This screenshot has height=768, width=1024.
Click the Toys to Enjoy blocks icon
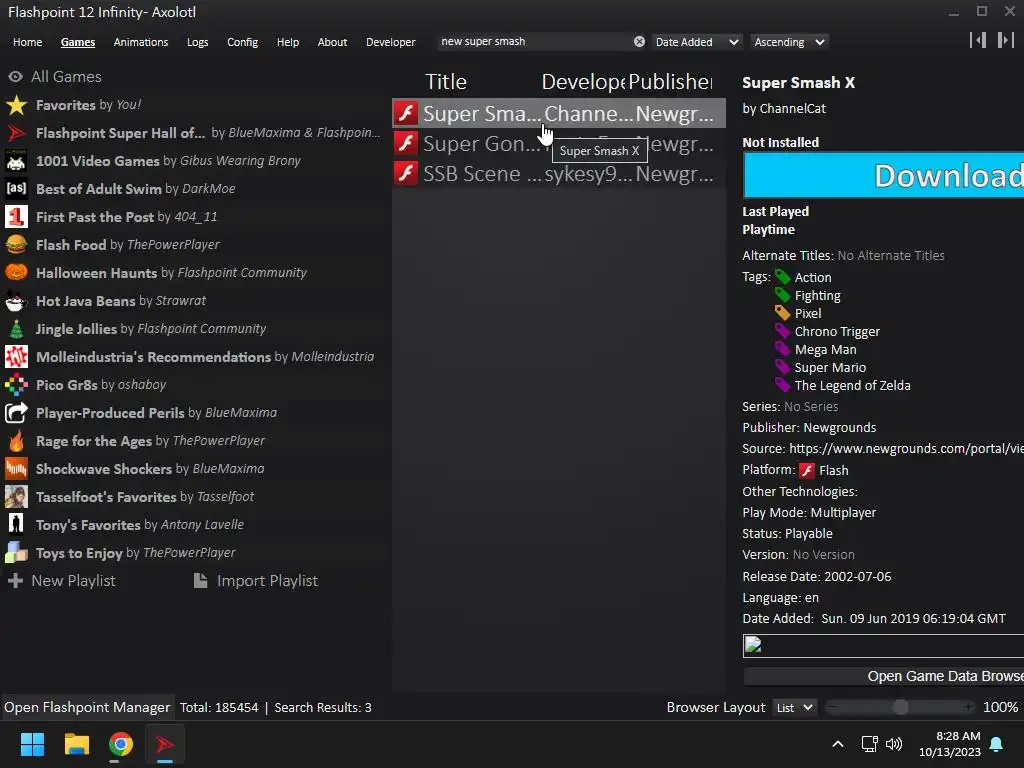(x=16, y=553)
